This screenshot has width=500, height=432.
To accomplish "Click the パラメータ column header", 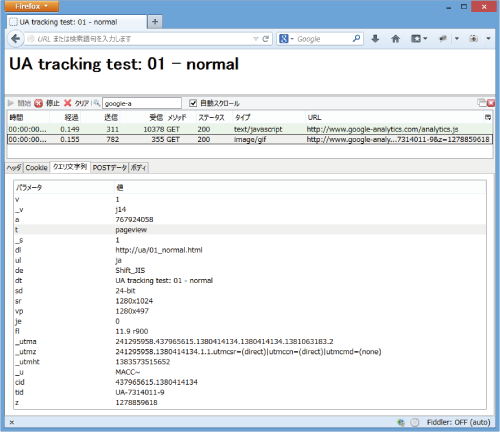I will pos(64,188).
